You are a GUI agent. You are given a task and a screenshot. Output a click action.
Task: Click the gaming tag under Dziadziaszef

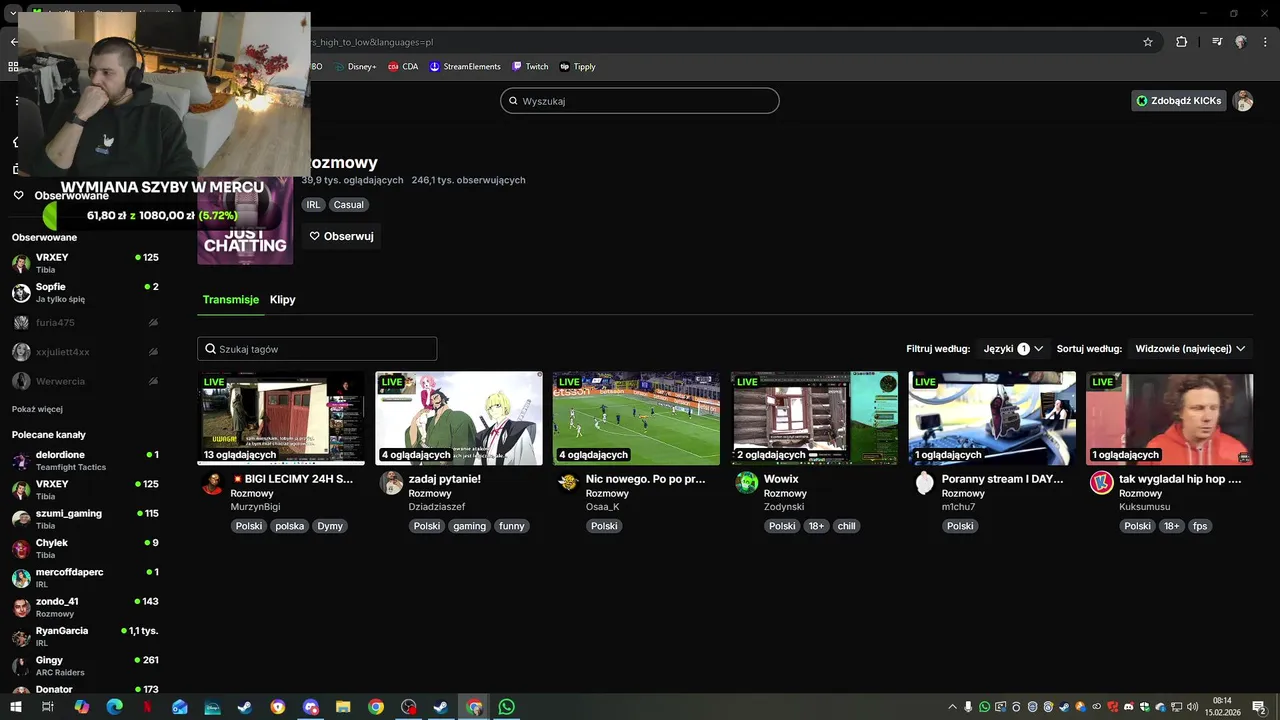point(469,526)
